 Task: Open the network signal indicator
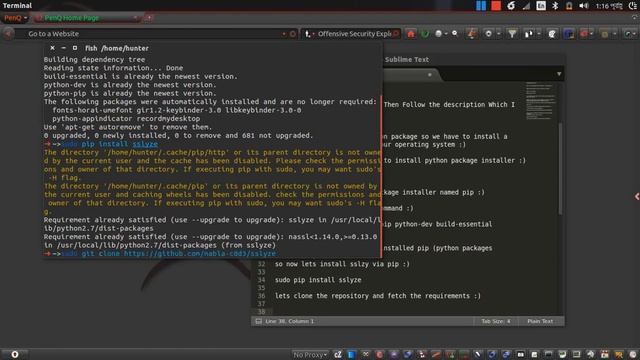[526, 6]
